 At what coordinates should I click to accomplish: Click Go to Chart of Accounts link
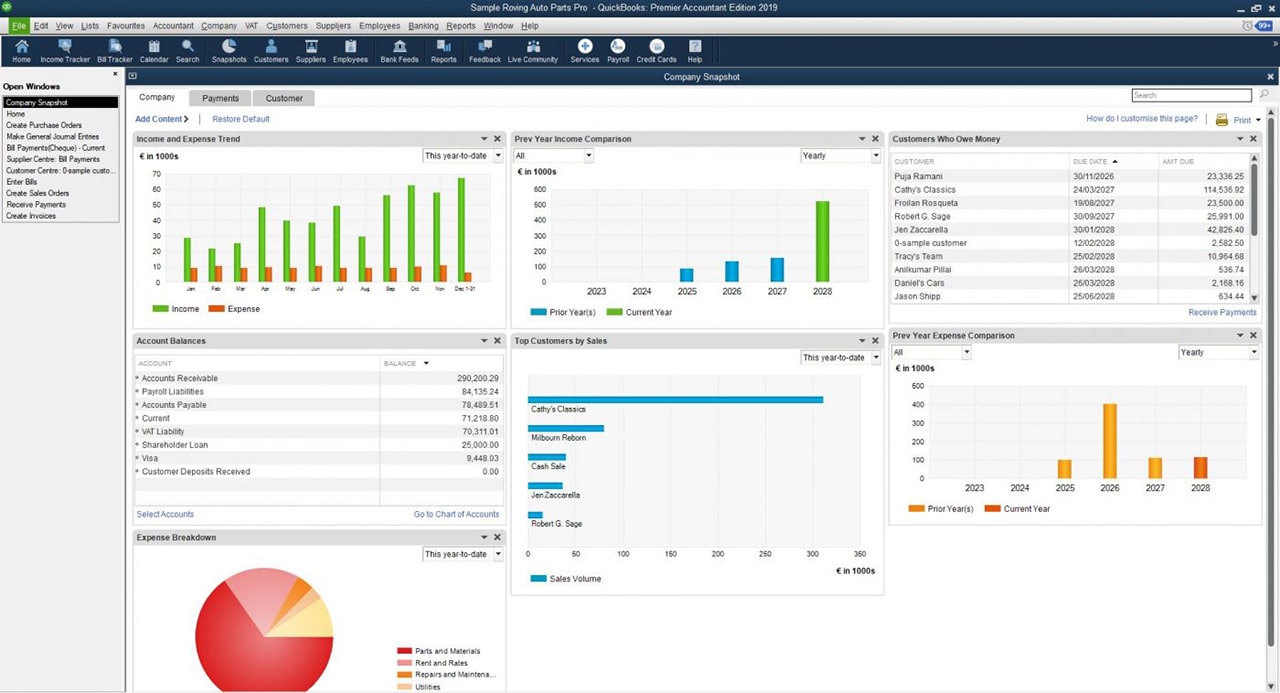[456, 514]
